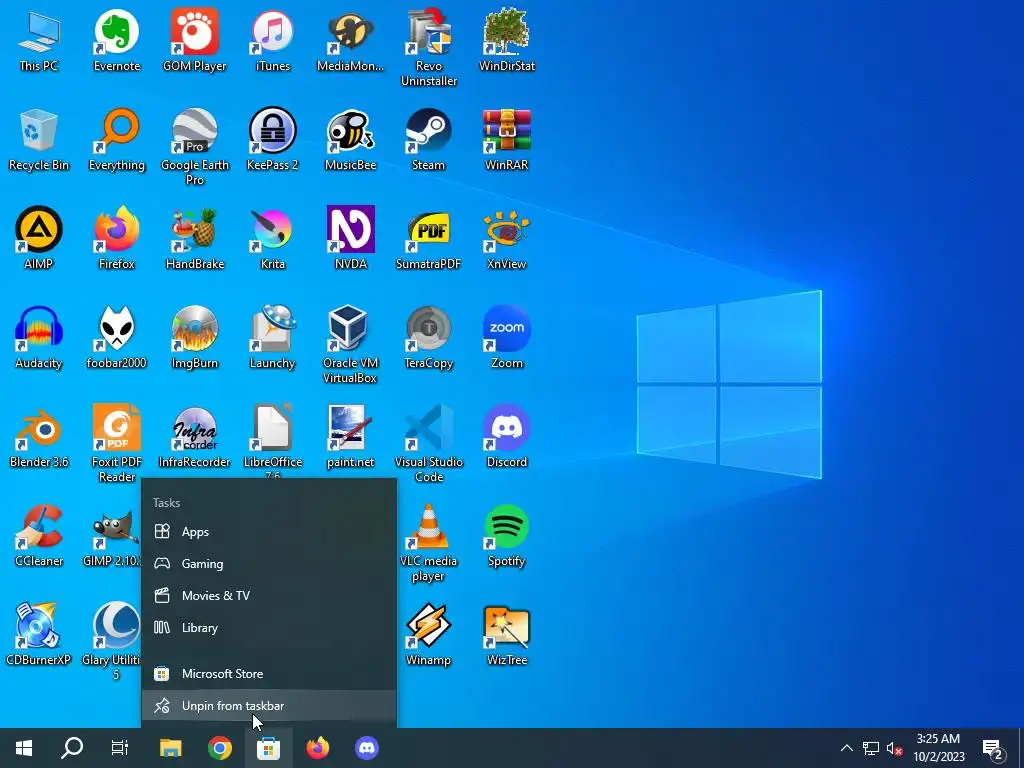Select the TeraCopy desktop shortcut

tap(429, 337)
